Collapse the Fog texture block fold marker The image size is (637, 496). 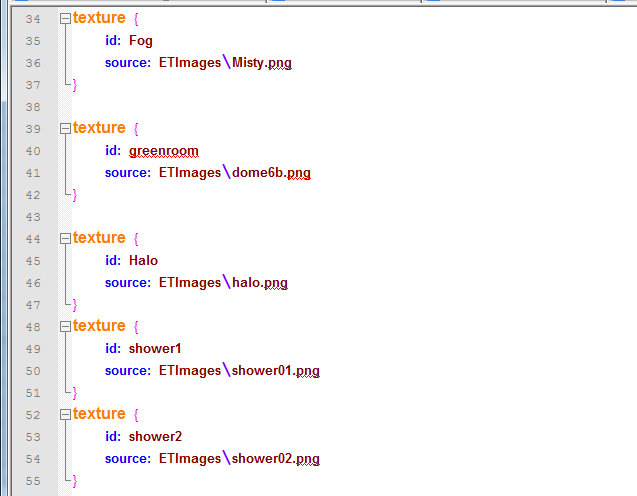click(65, 19)
